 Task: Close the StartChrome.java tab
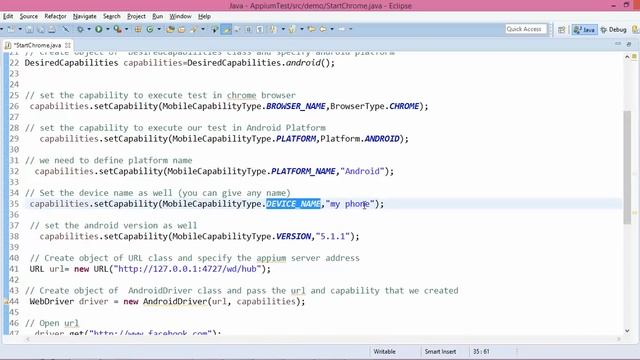[68, 45]
